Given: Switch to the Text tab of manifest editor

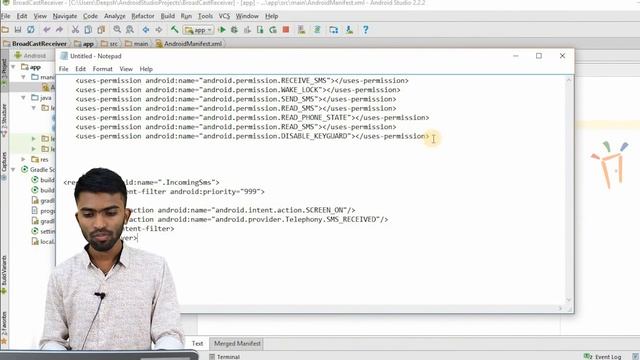Looking at the screenshot, I should click(198, 344).
